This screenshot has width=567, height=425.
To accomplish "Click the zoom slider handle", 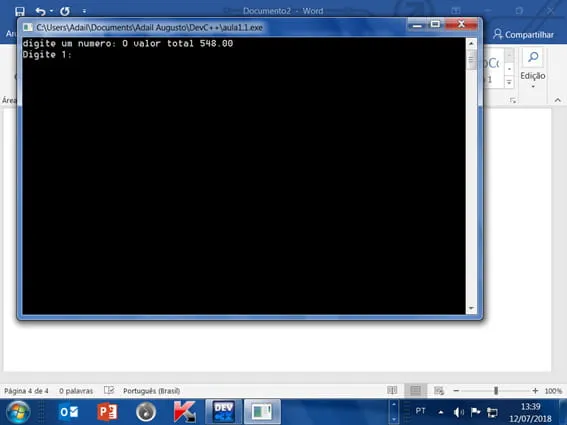I will (x=496, y=390).
